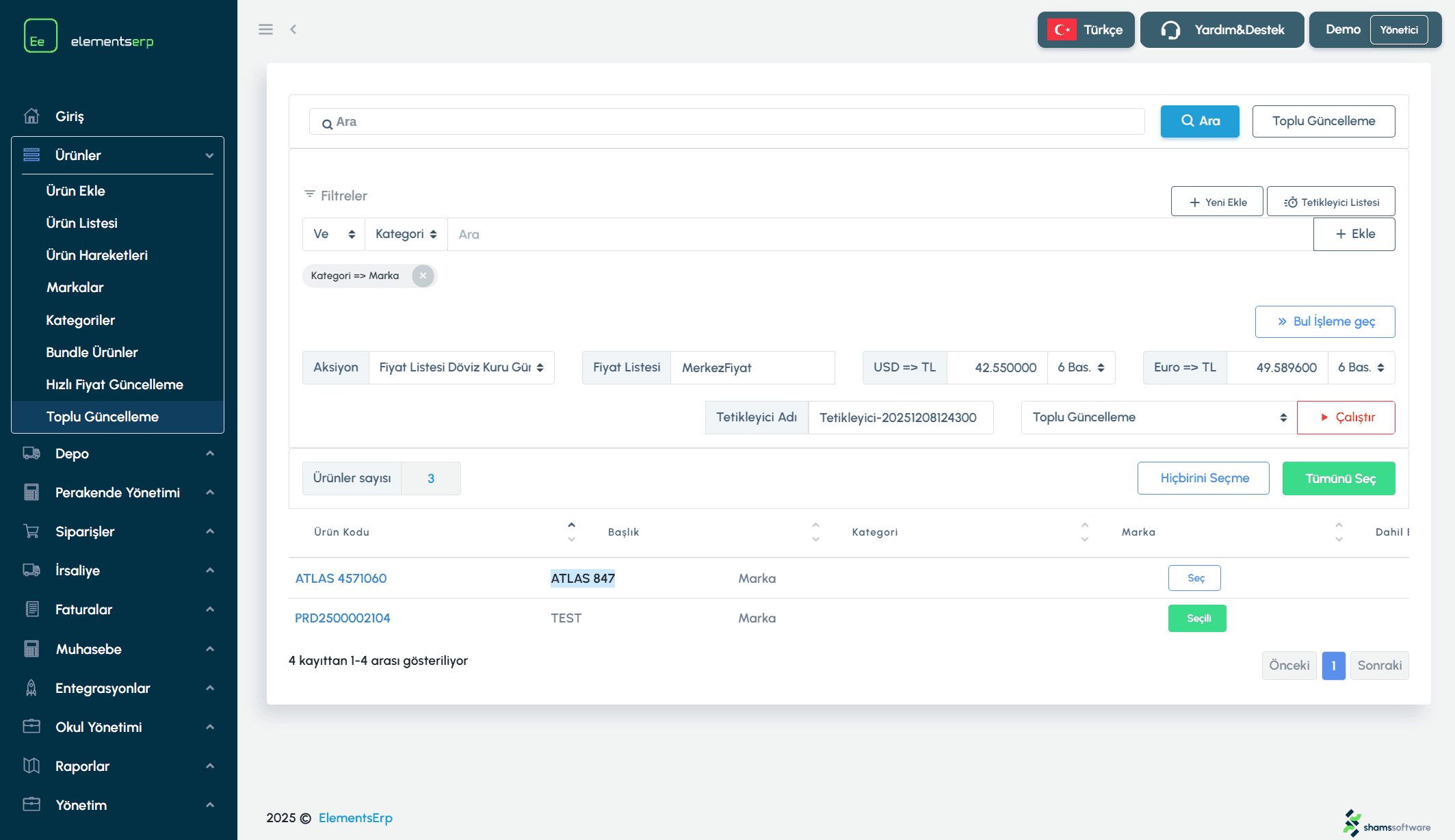This screenshot has width=1455, height=840.
Task: Open the Aksiyon Fiyat Listesi dropdown
Action: [461, 367]
